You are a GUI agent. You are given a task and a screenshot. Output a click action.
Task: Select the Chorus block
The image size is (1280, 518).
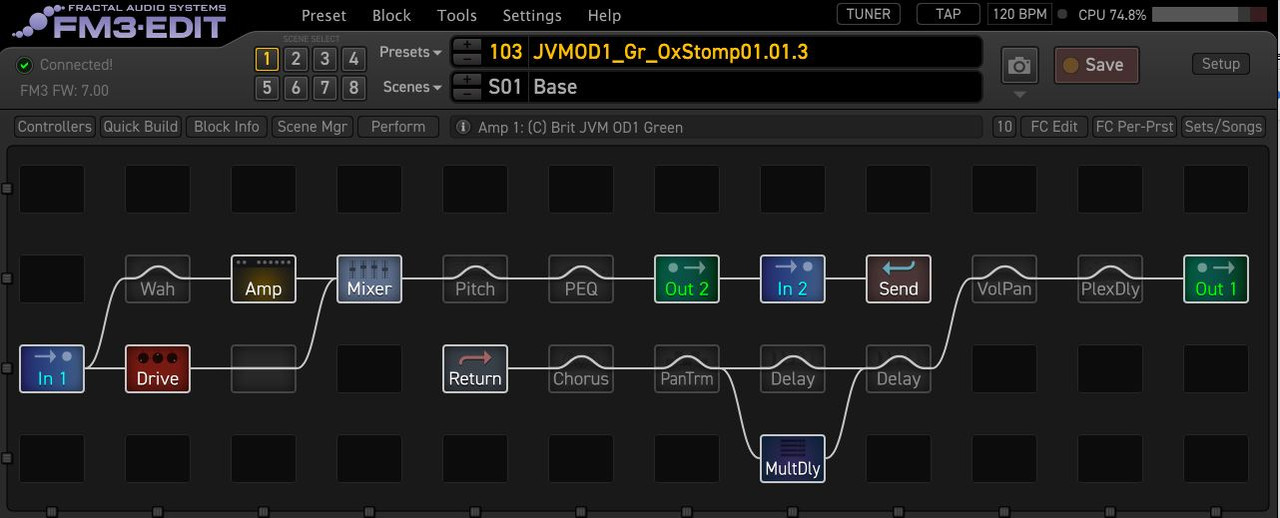point(581,369)
